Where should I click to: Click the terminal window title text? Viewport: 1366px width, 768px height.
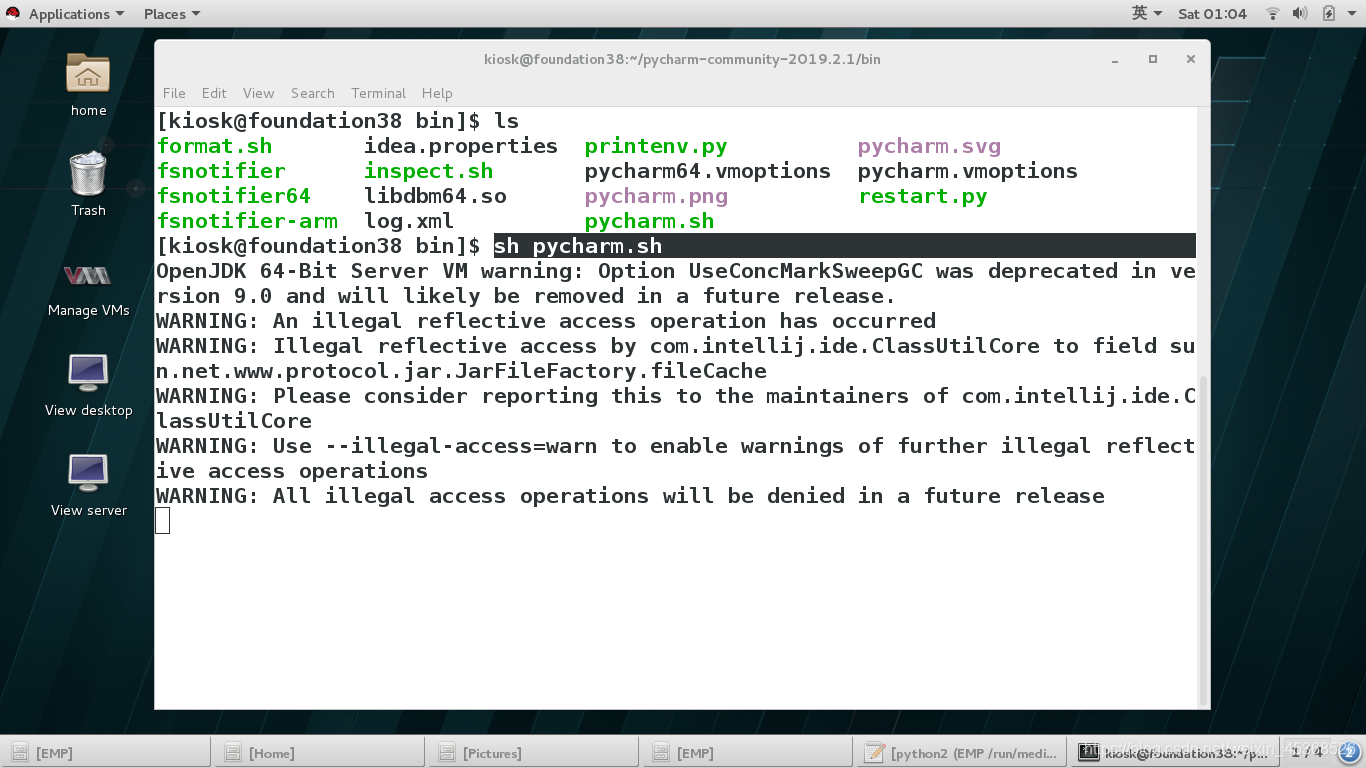tap(682, 59)
